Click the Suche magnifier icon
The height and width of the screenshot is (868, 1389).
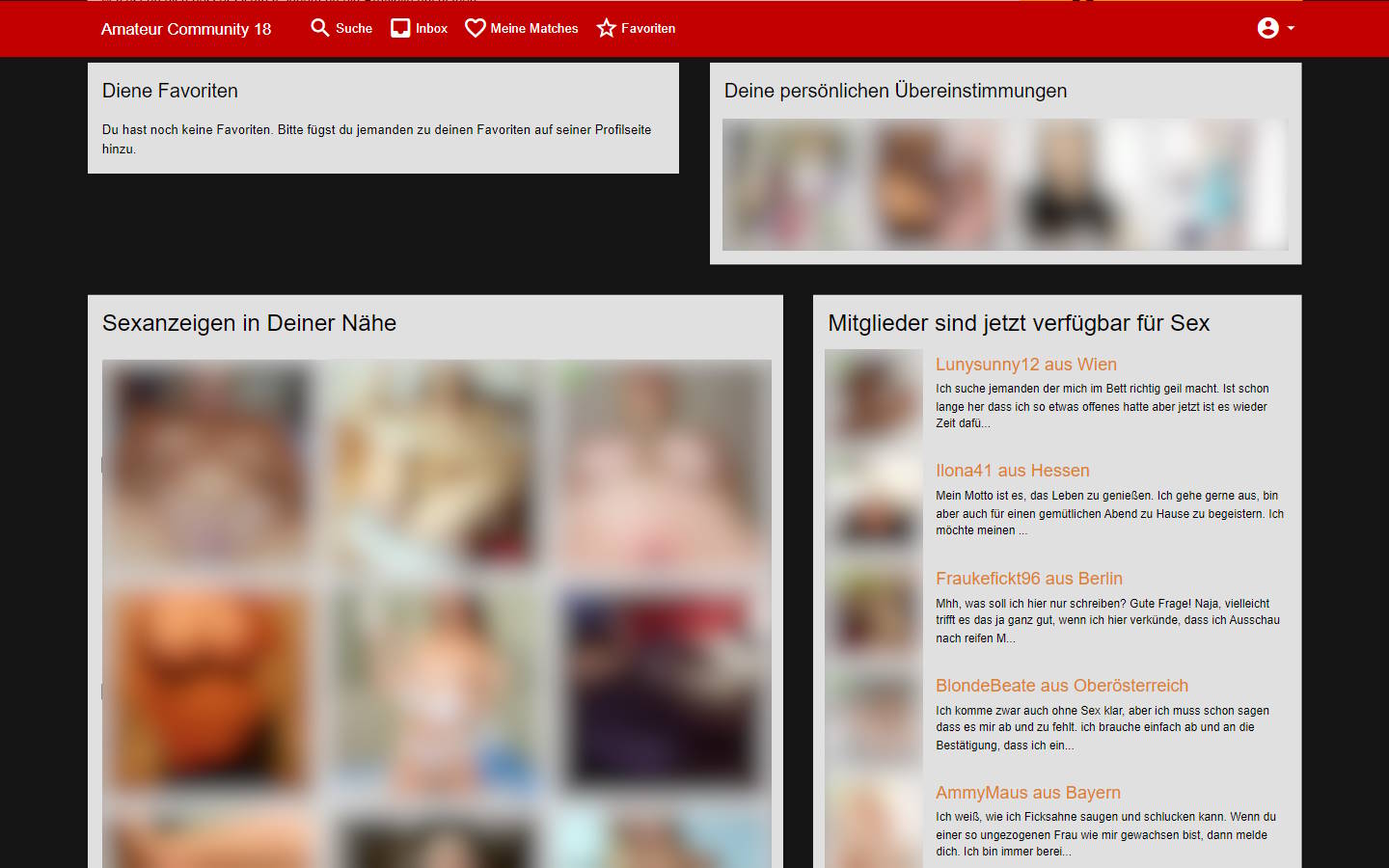coord(319,28)
